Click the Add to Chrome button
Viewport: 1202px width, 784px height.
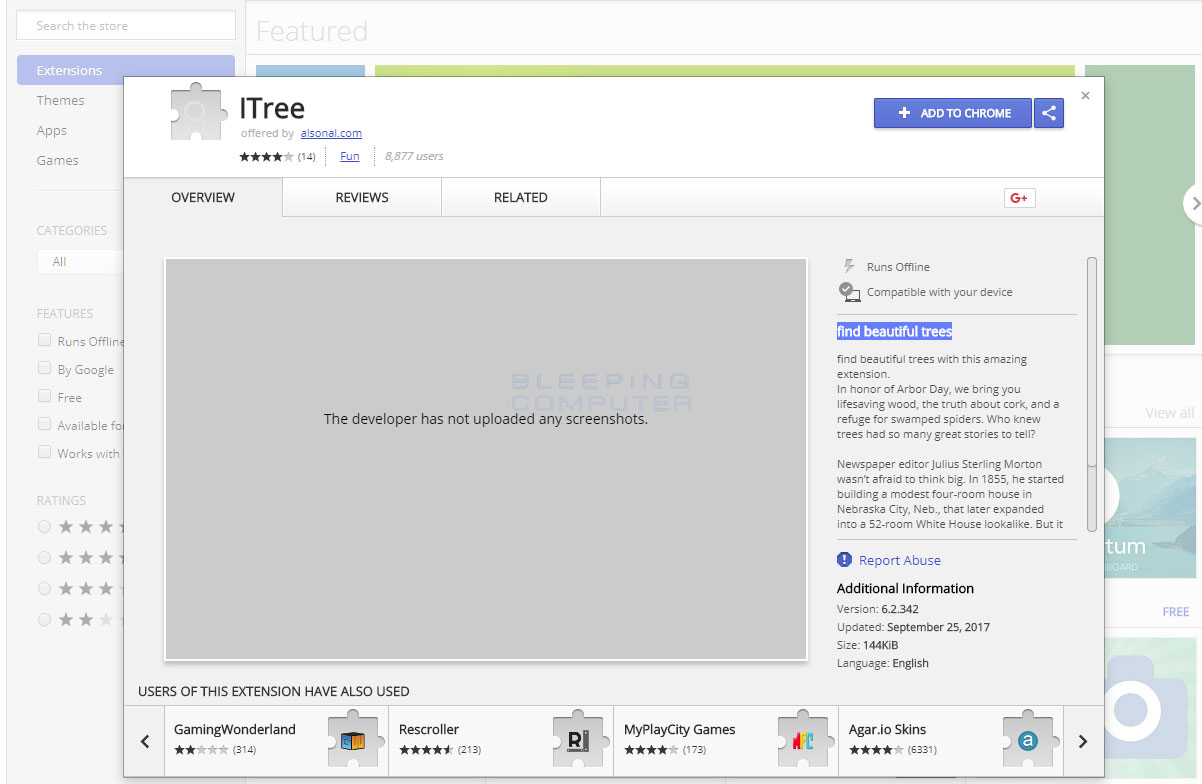pyautogui.click(x=954, y=113)
